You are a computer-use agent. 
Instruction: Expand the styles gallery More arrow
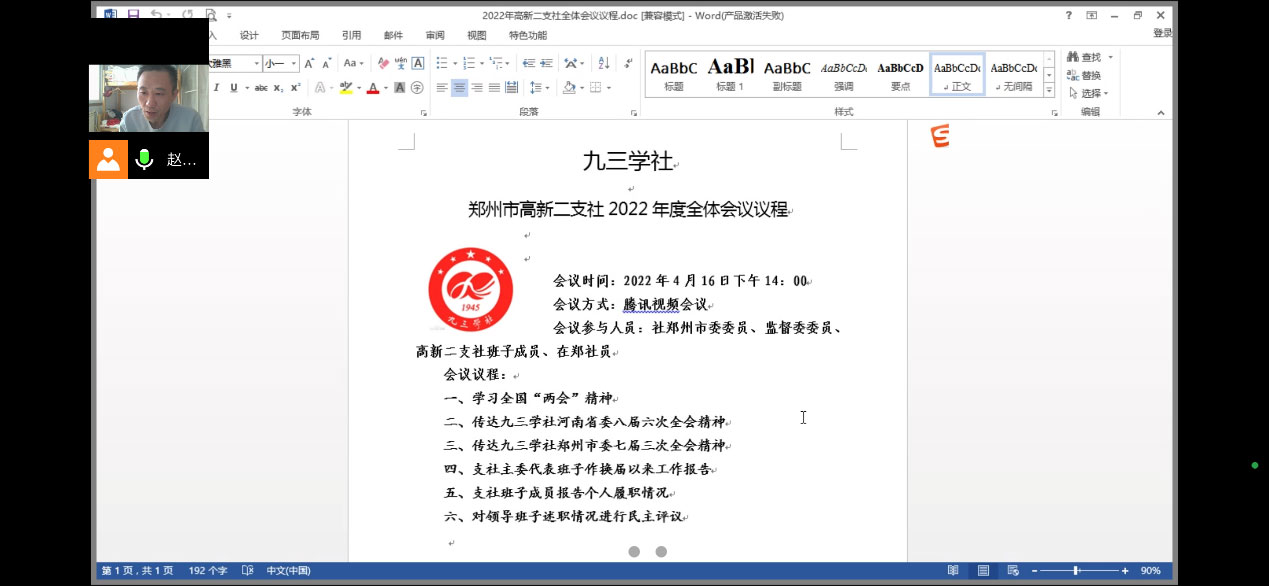[1049, 90]
